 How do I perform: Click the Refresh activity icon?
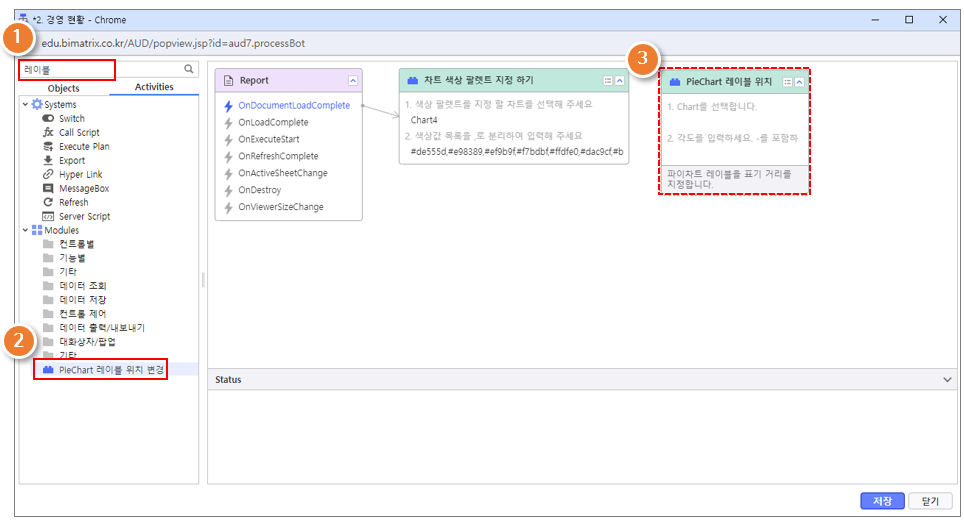pyautogui.click(x=48, y=202)
